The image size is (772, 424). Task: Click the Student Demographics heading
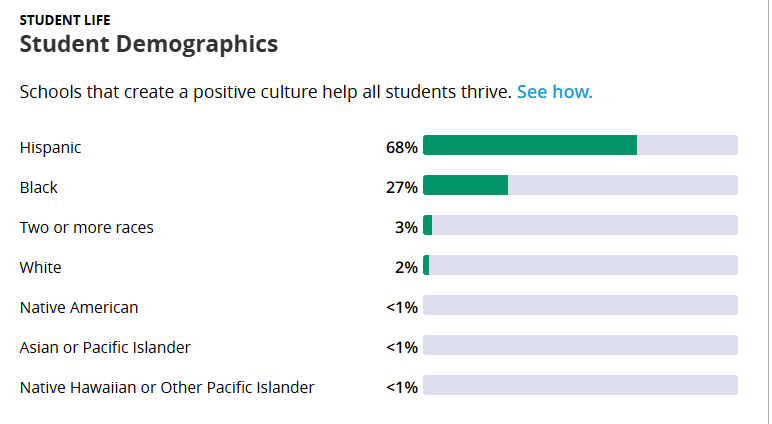click(149, 44)
